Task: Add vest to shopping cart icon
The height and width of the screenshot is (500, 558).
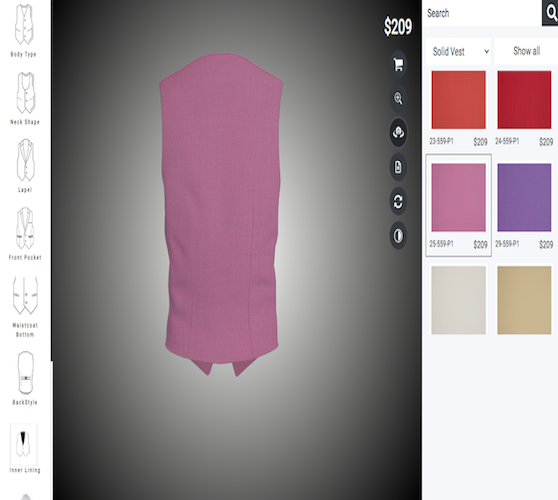Action: tap(398, 64)
